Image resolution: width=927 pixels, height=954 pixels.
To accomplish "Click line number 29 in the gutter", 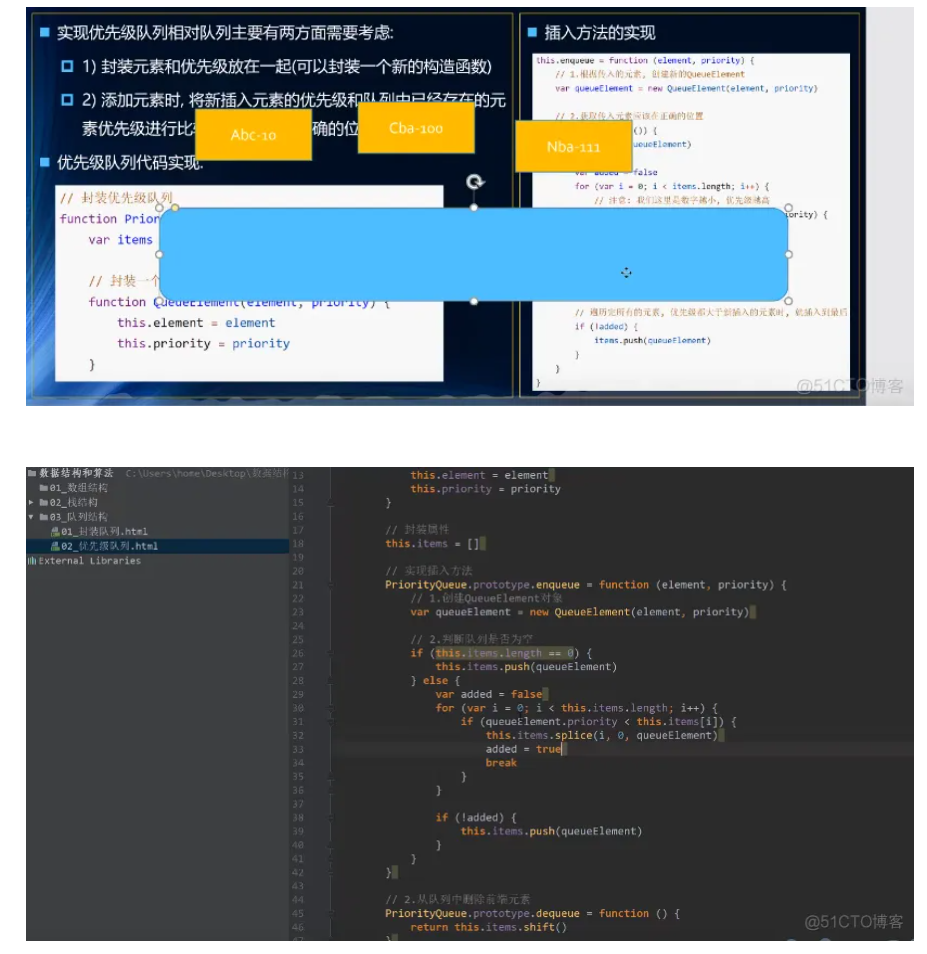I will pos(297,694).
